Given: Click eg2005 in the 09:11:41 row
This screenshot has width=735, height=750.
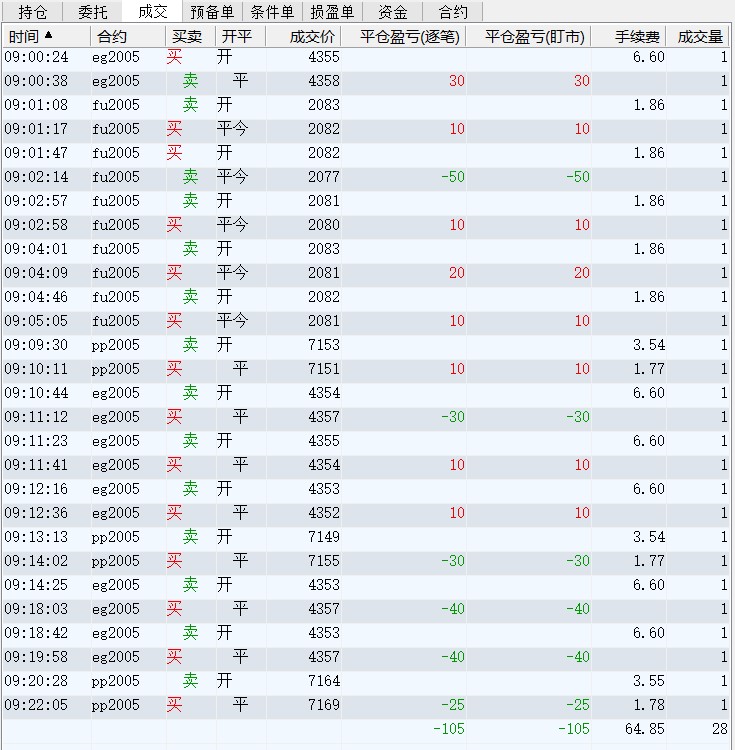Looking at the screenshot, I should tap(116, 465).
